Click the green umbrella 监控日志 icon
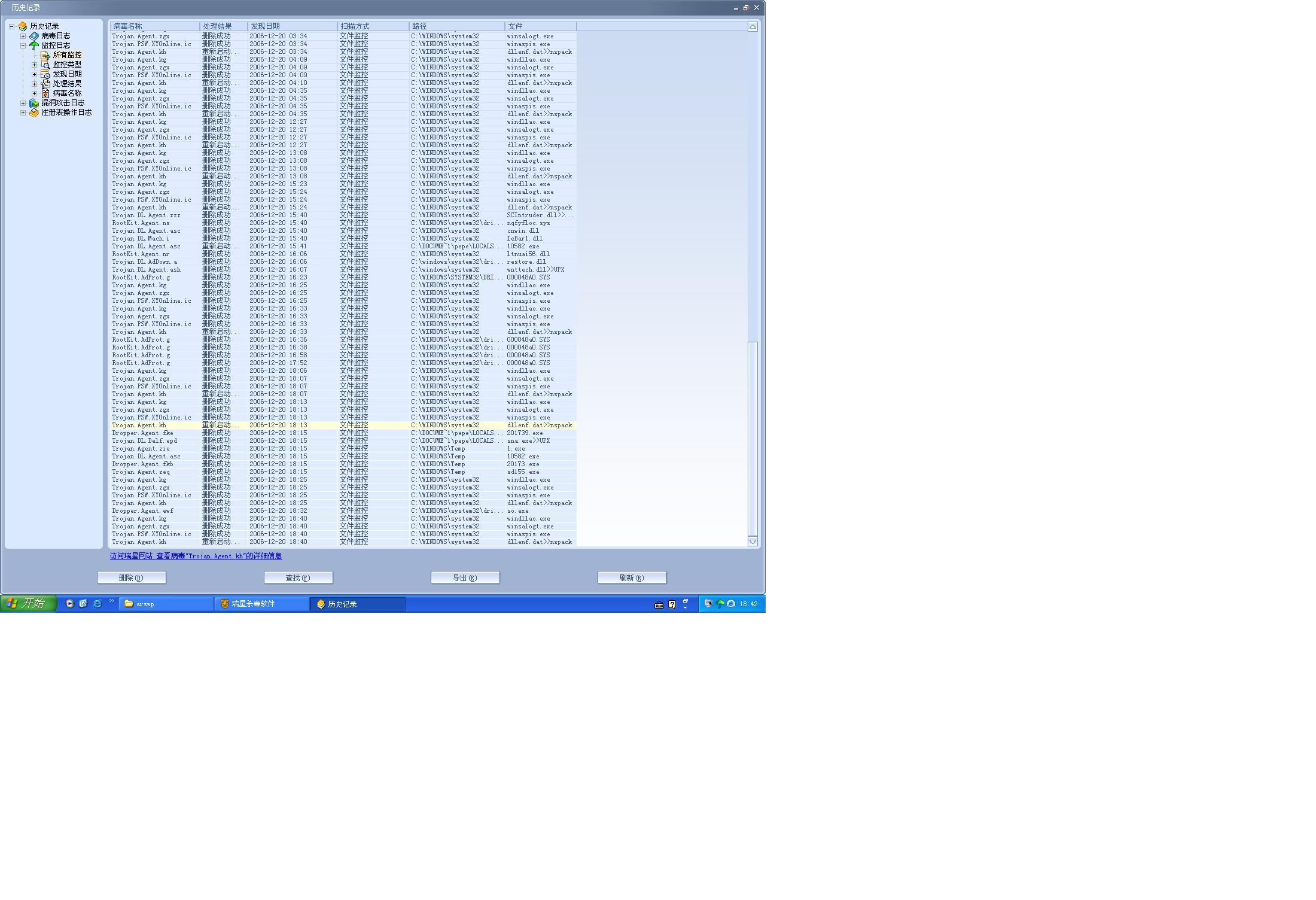1316x900 pixels. [x=34, y=45]
